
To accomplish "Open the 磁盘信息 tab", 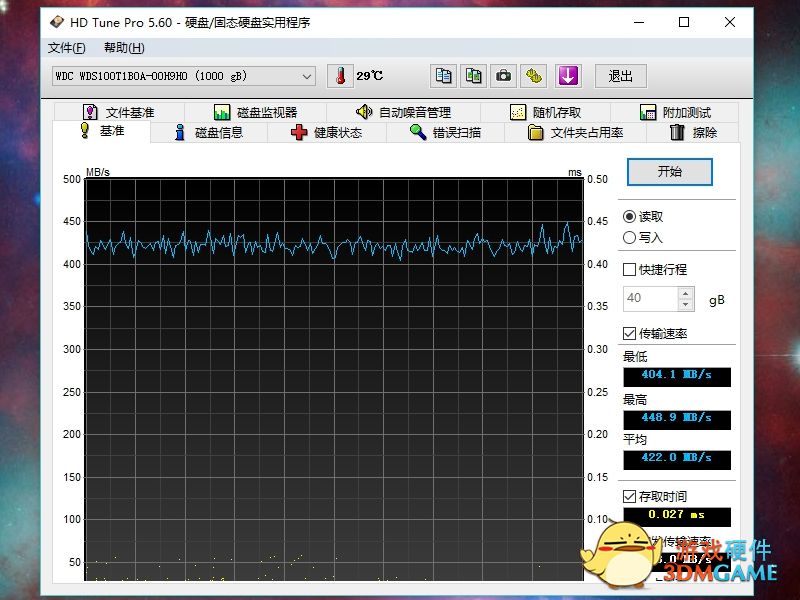I will pos(208,132).
